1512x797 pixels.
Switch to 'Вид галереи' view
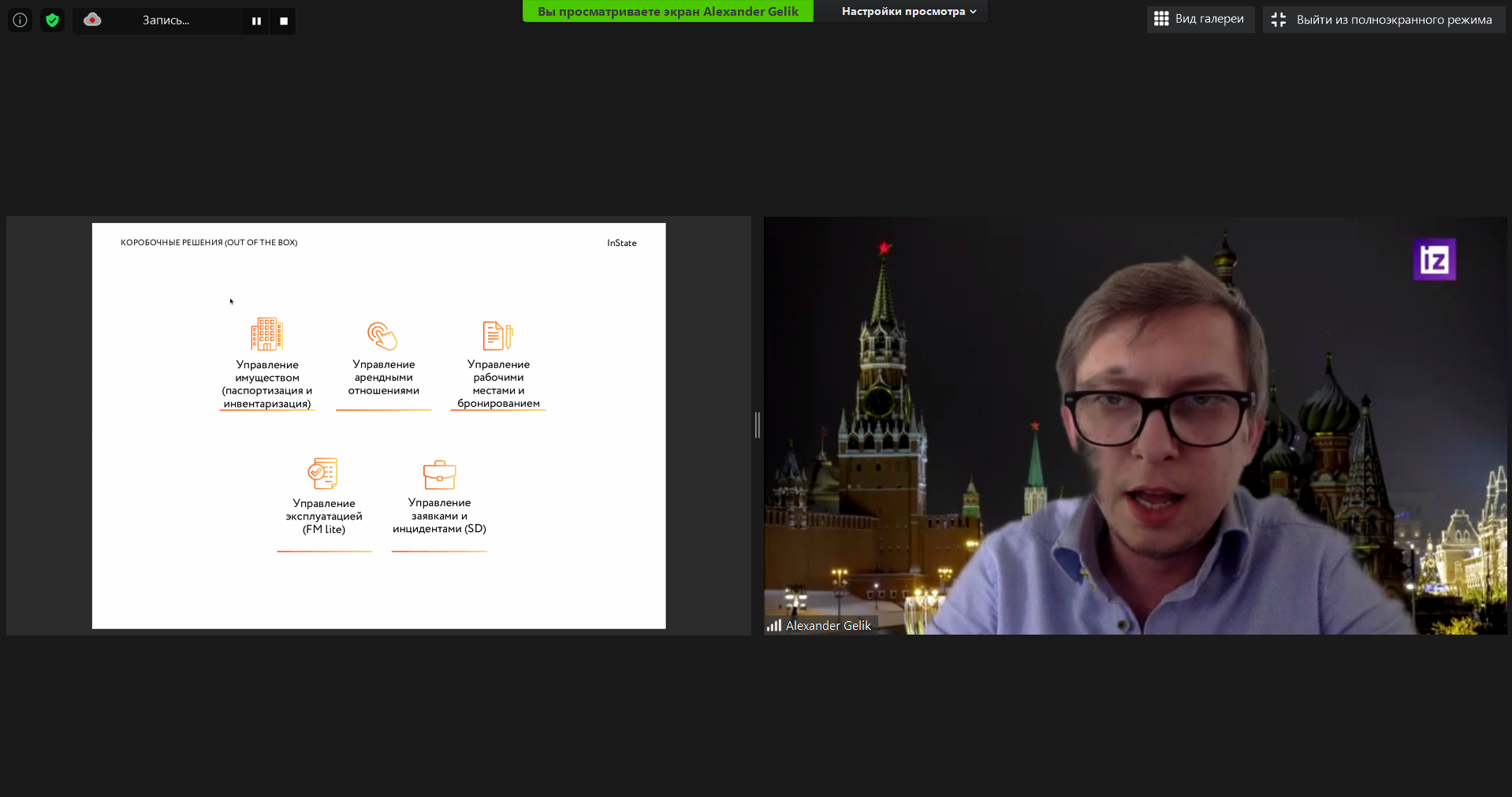pos(1200,19)
